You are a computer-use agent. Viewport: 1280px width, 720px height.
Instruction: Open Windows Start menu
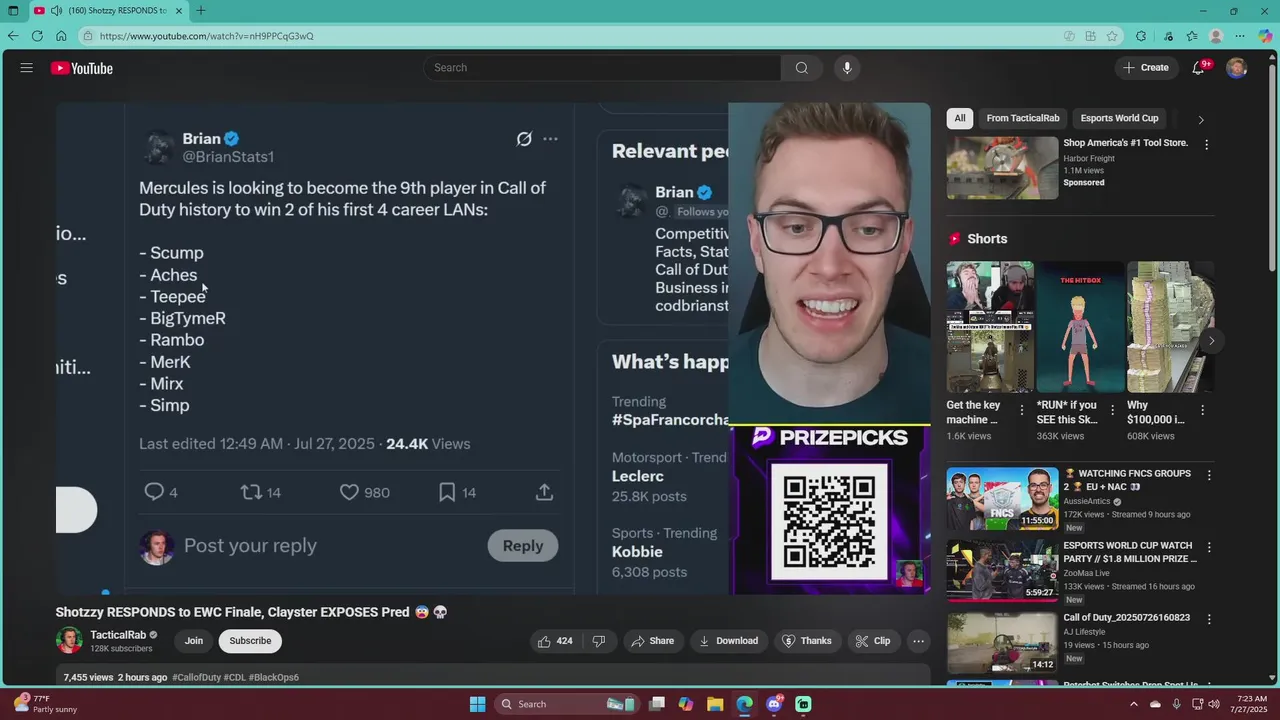click(x=478, y=704)
